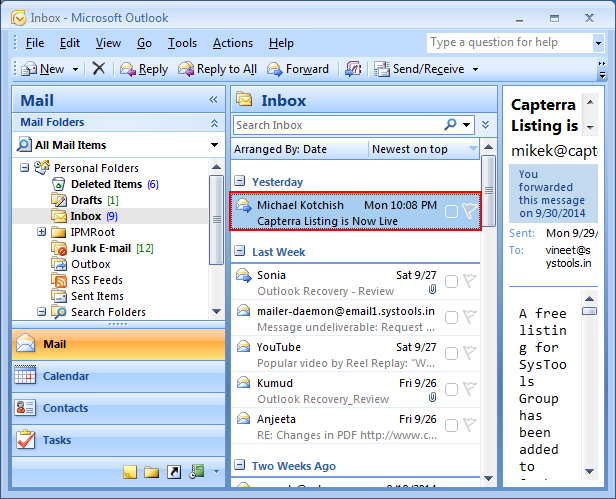Open the File menu
The image size is (616, 499).
tap(35, 43)
